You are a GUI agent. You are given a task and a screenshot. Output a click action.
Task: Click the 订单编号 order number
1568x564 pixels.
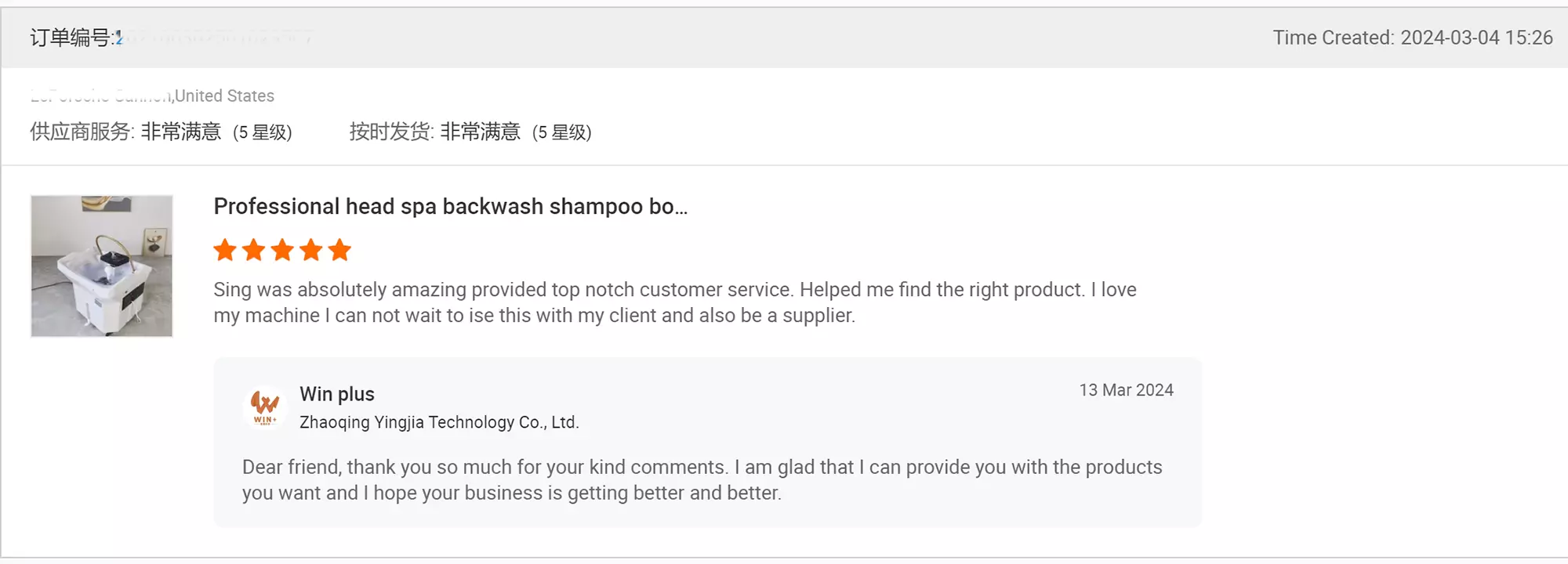(x=171, y=38)
